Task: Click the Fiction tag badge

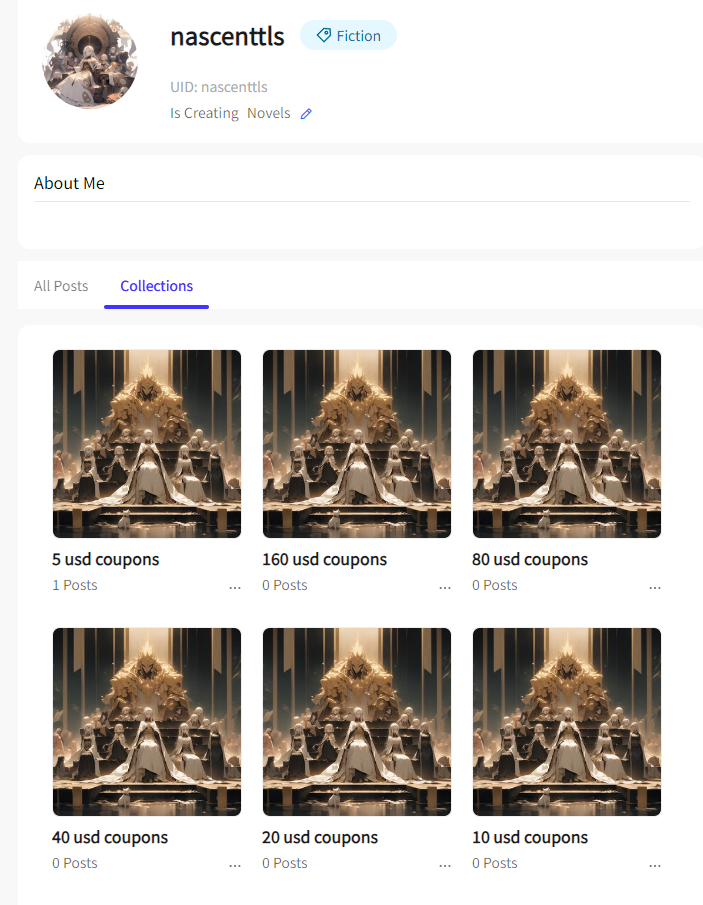Action: (348, 36)
